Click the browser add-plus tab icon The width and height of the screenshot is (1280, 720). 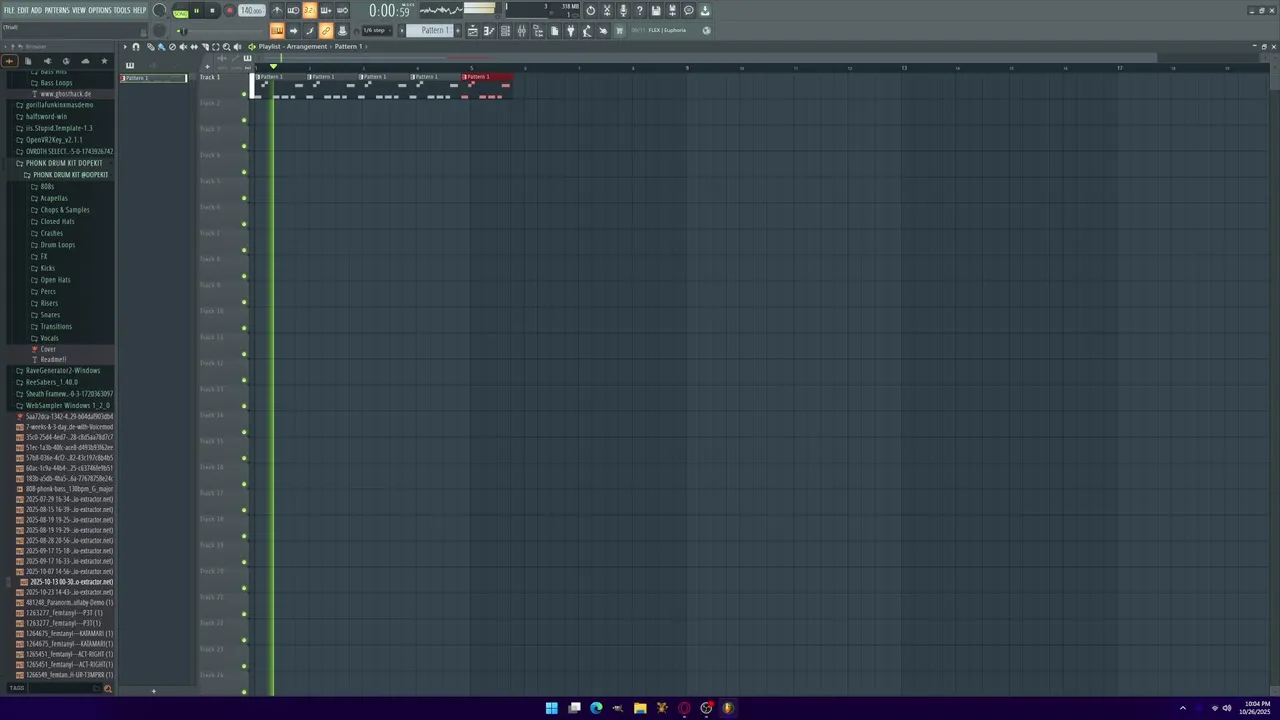(x=9, y=61)
